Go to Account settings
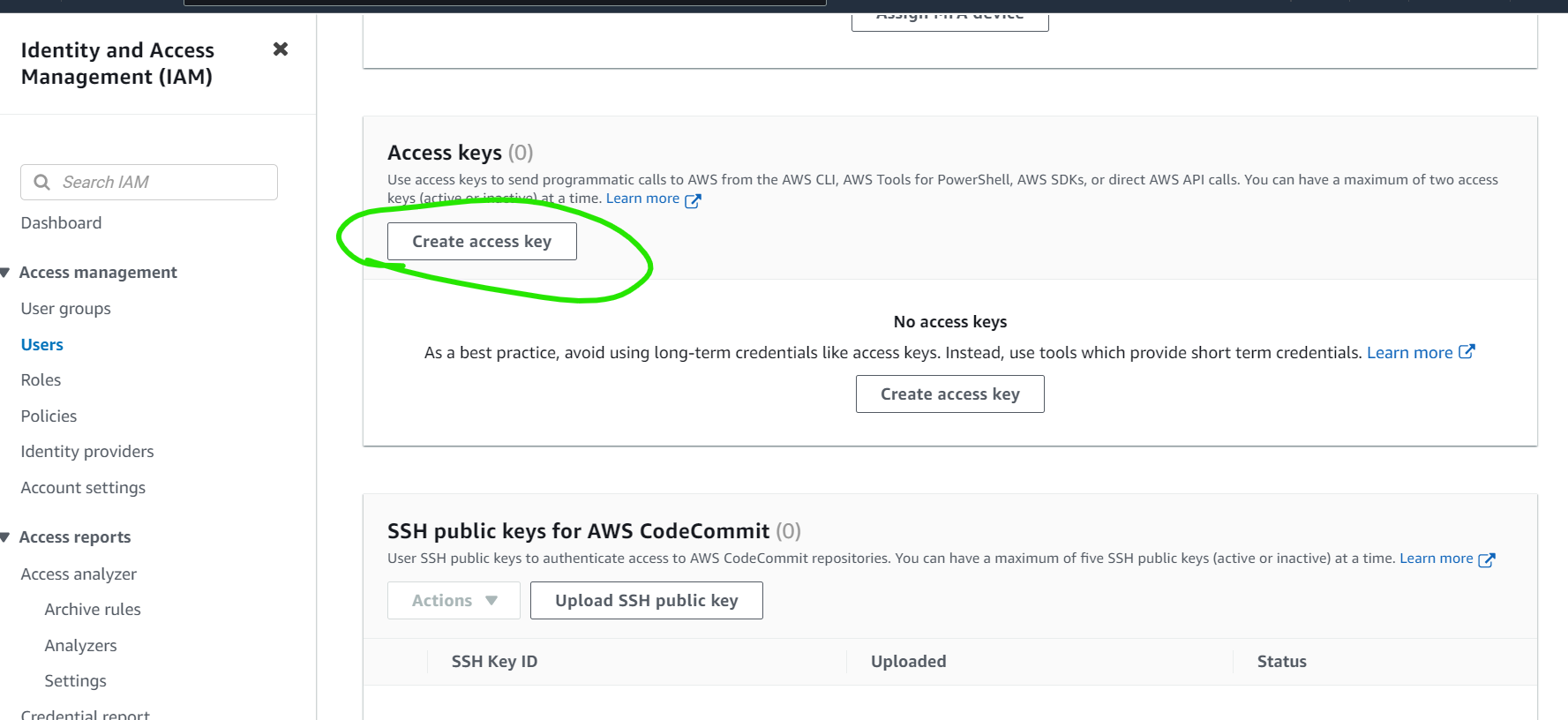The width and height of the screenshot is (1568, 720). [x=83, y=488]
